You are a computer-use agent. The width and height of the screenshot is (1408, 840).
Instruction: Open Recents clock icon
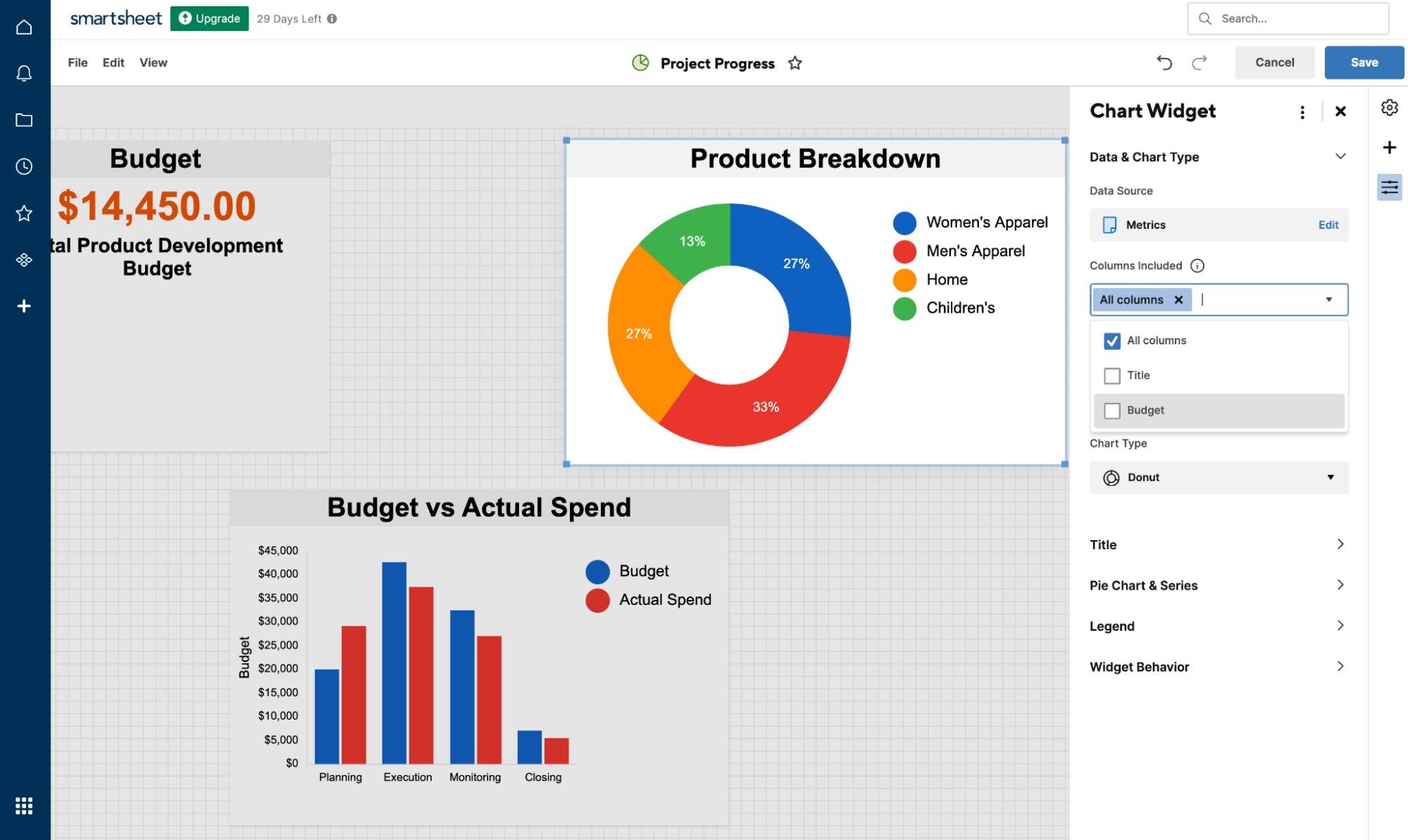(x=24, y=166)
